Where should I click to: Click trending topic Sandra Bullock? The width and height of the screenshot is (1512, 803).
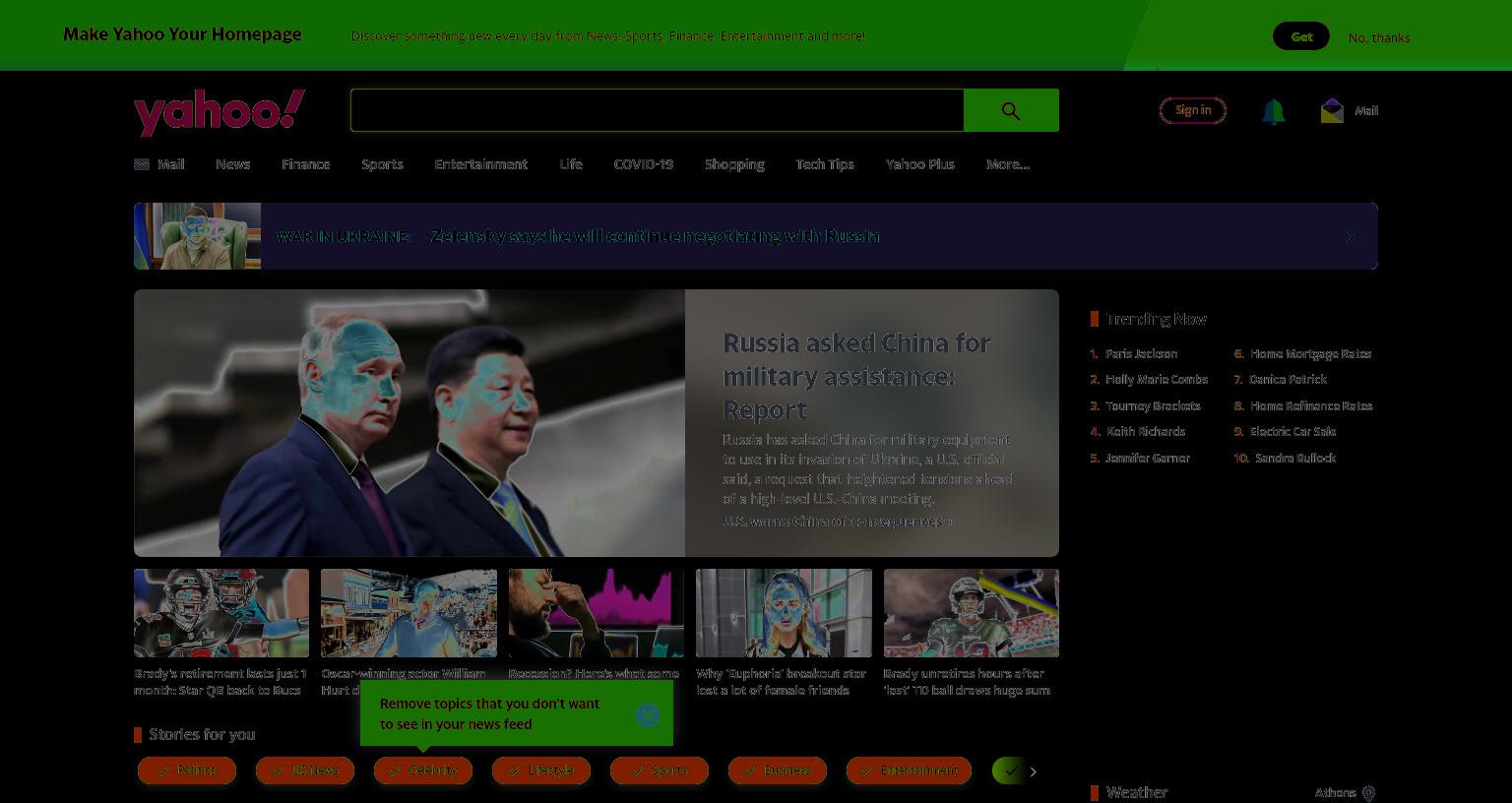pyautogui.click(x=1295, y=458)
